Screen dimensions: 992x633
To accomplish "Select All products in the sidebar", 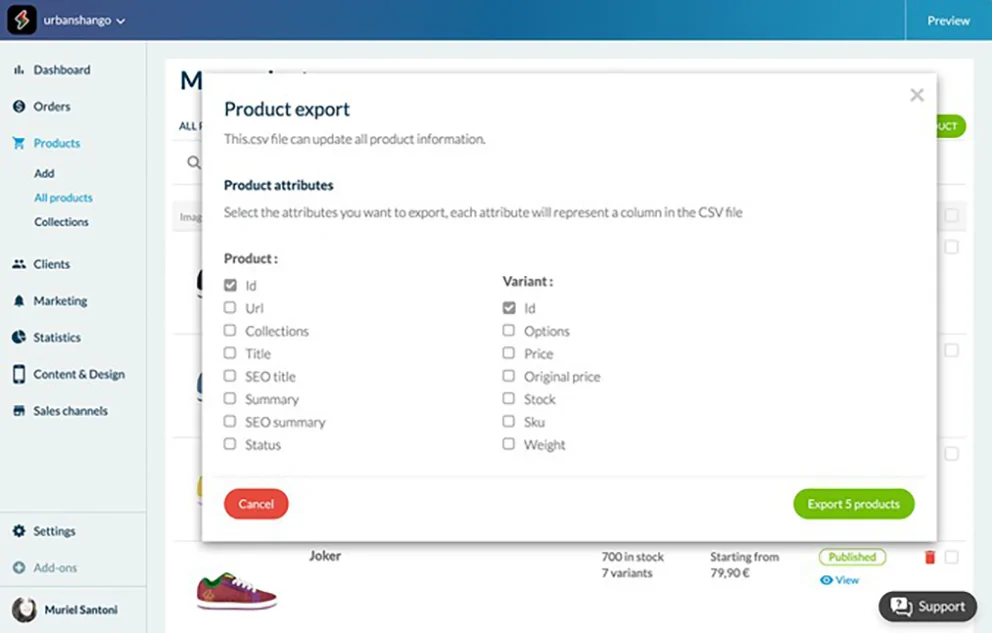I will 63,197.
